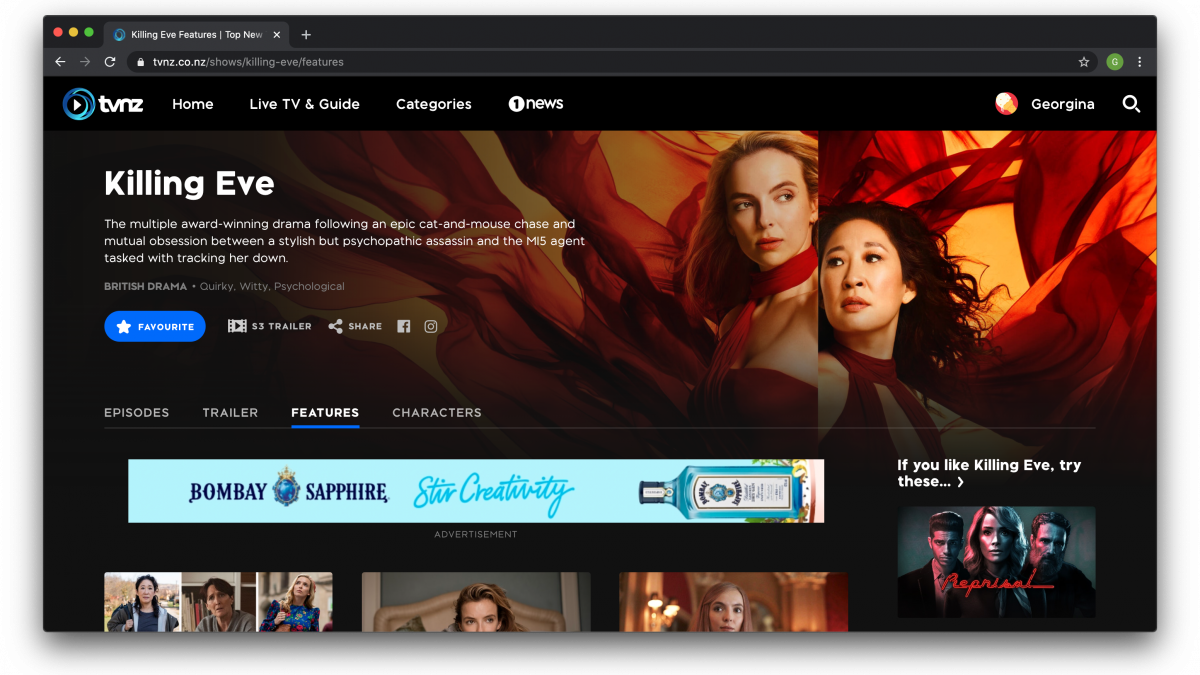Screen dimensions: 1200x675
Task: Open the Reprisal show thumbnail
Action: [996, 561]
